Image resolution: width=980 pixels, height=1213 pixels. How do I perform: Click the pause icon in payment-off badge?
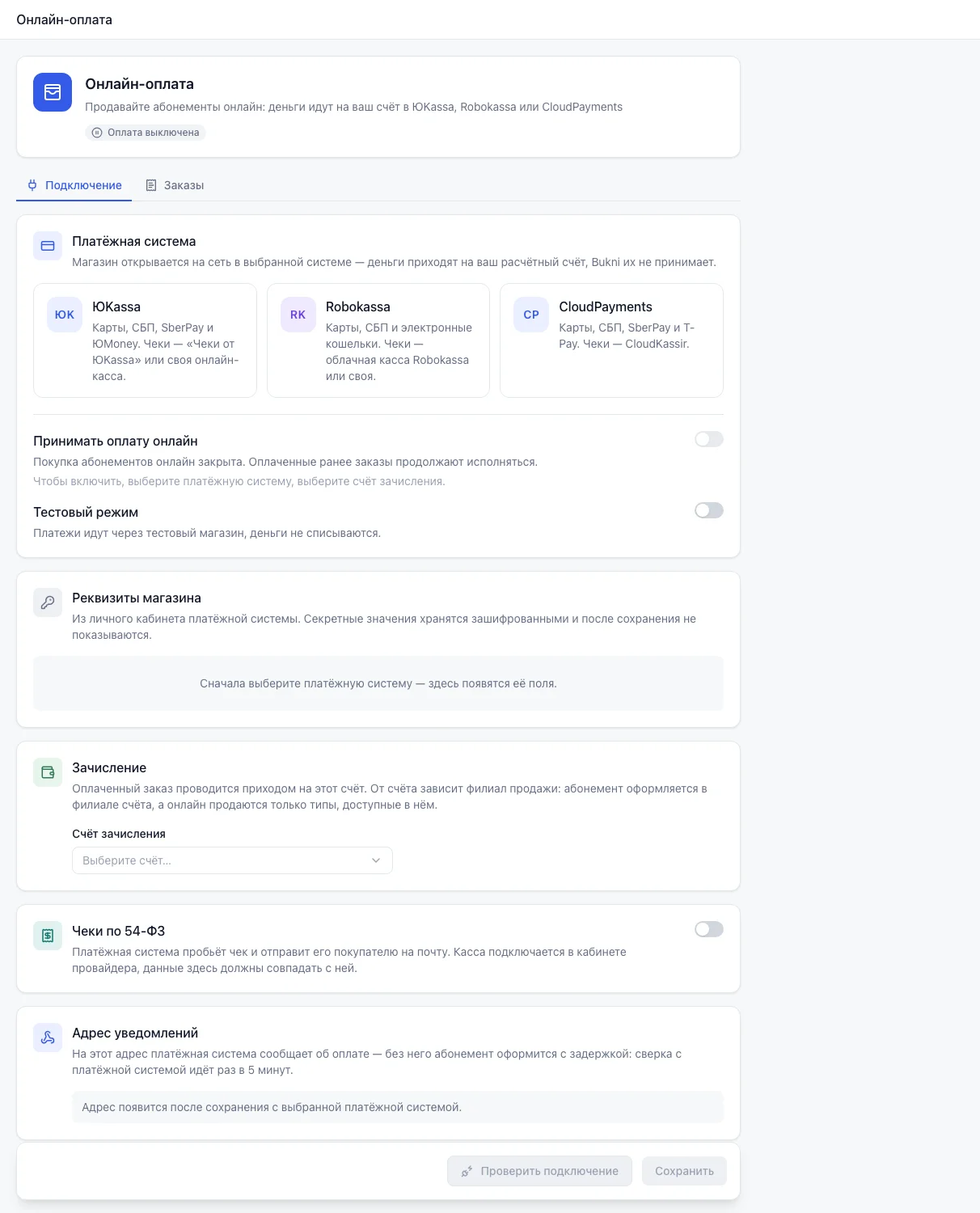[x=97, y=133]
